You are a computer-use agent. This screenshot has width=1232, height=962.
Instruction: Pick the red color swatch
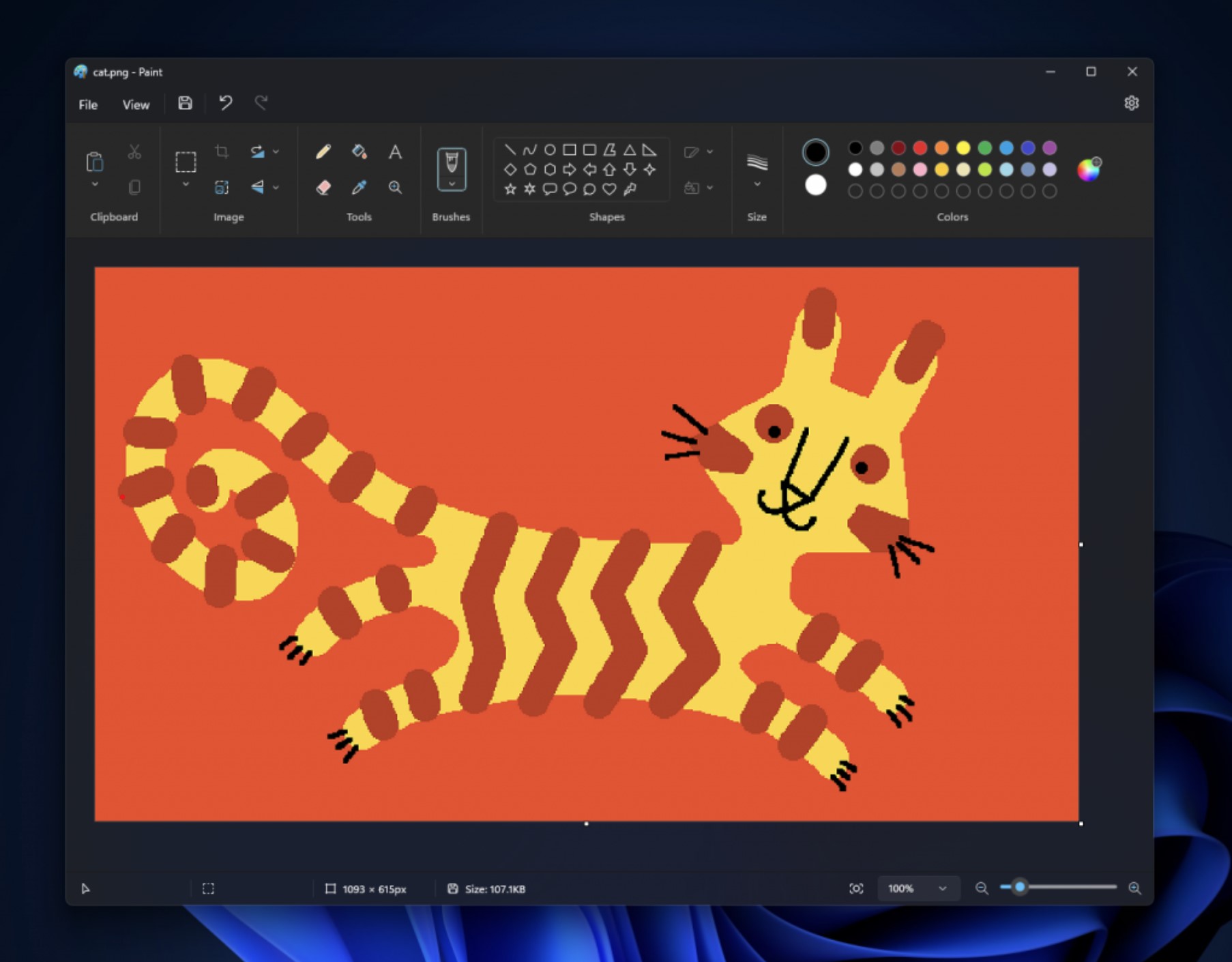(920, 147)
